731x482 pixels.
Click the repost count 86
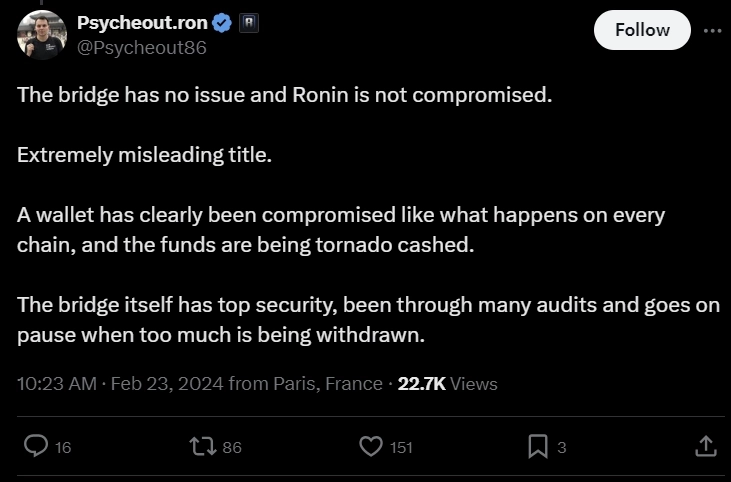tap(232, 447)
